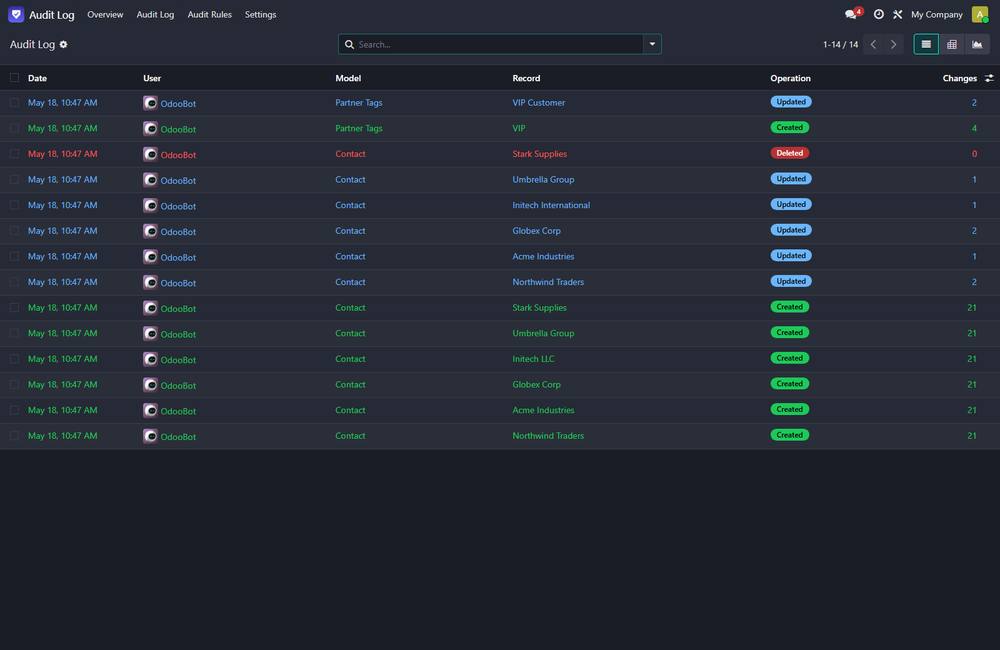Open the Audit Rules menu

tap(209, 14)
